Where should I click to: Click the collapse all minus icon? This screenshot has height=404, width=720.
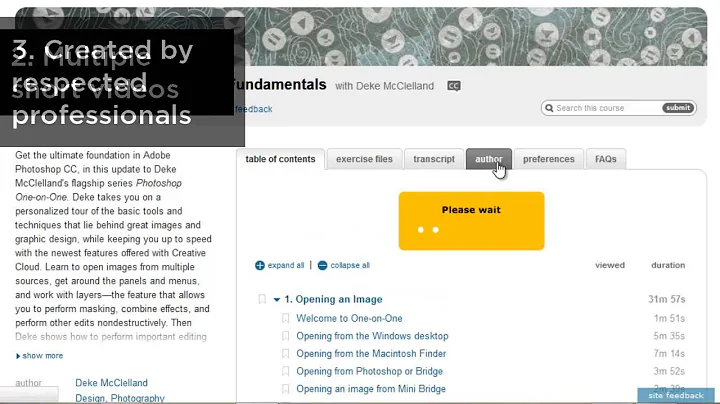coord(322,266)
